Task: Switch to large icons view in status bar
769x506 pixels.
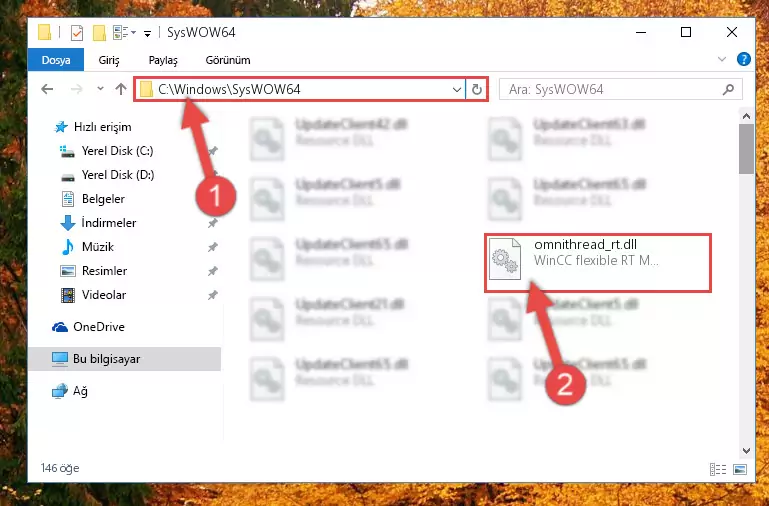Action: click(x=740, y=469)
